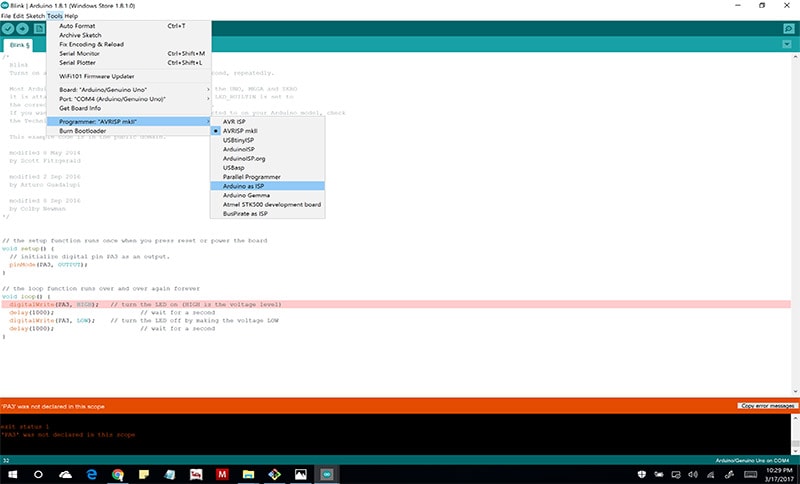Select Arduino Gemma programmer

[x=267, y=195]
